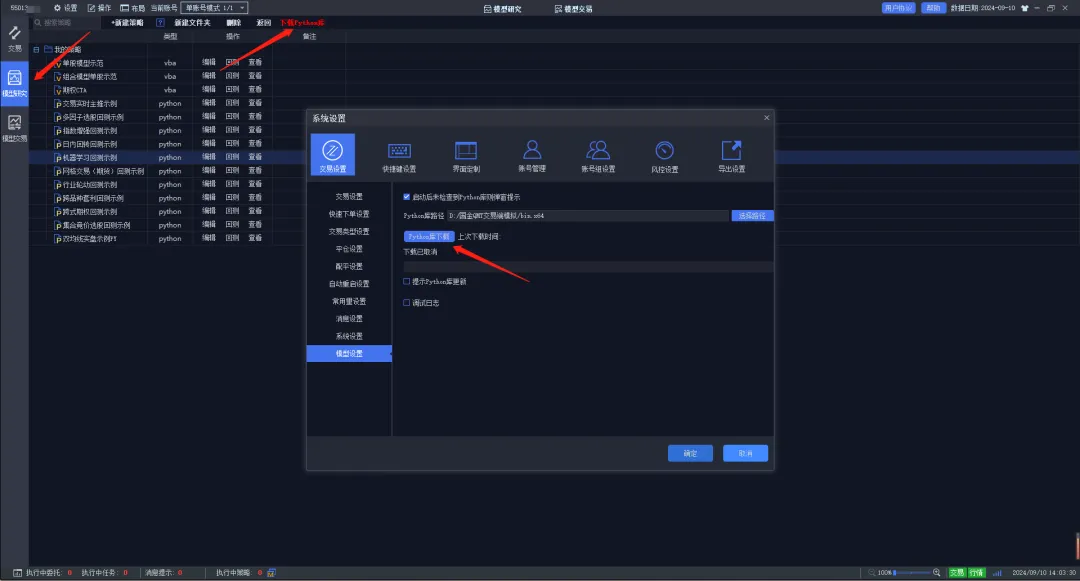Click the 设置 gear icon in top bar
The image size is (1080, 581).
[x=57, y=8]
